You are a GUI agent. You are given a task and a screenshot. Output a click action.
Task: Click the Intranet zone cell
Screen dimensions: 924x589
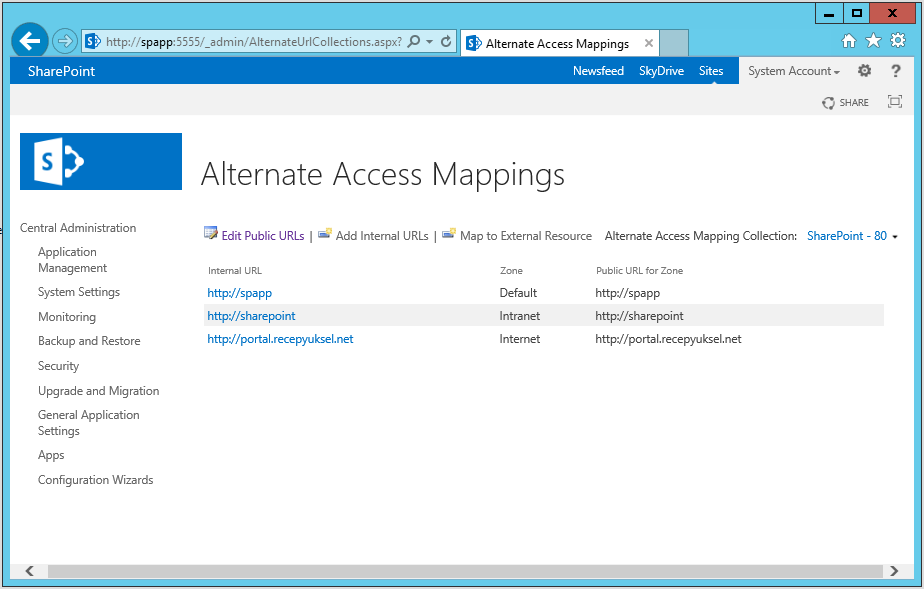[520, 316]
